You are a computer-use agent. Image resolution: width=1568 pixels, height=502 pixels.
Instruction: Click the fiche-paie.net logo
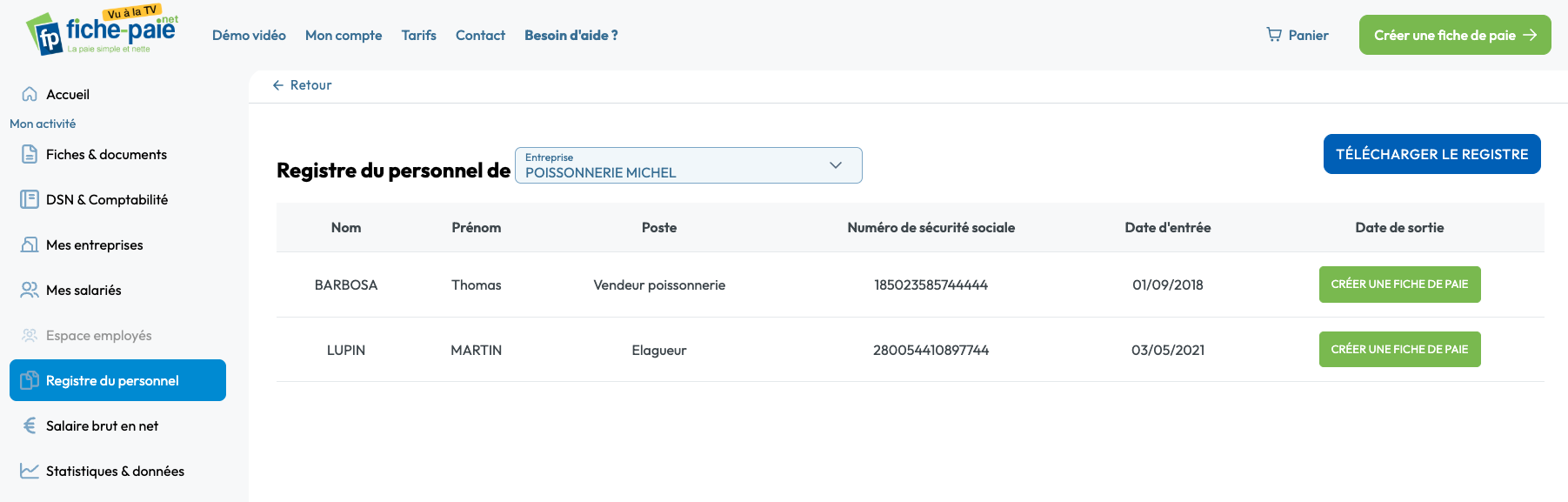click(103, 32)
